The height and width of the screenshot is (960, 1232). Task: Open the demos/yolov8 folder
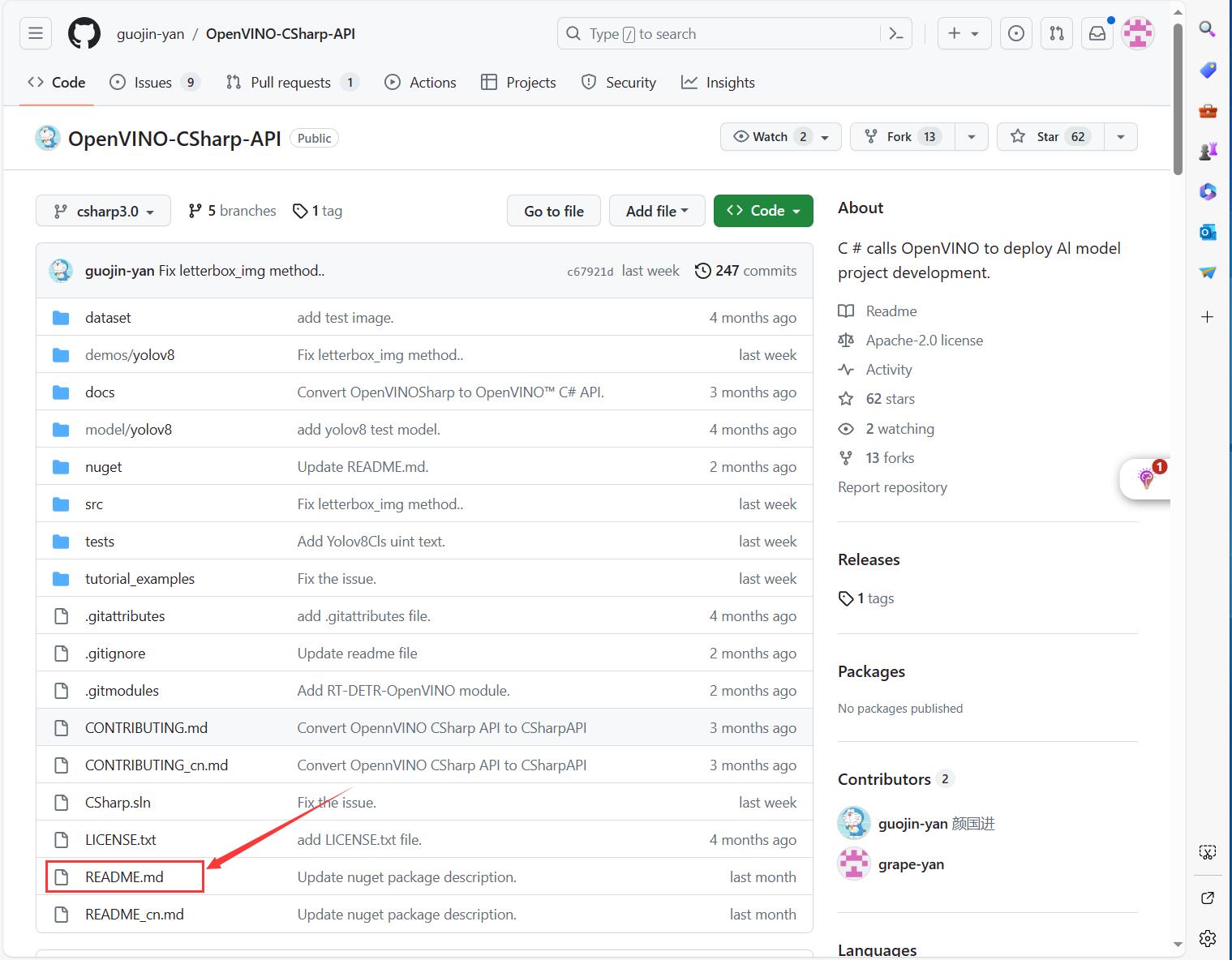click(x=130, y=355)
